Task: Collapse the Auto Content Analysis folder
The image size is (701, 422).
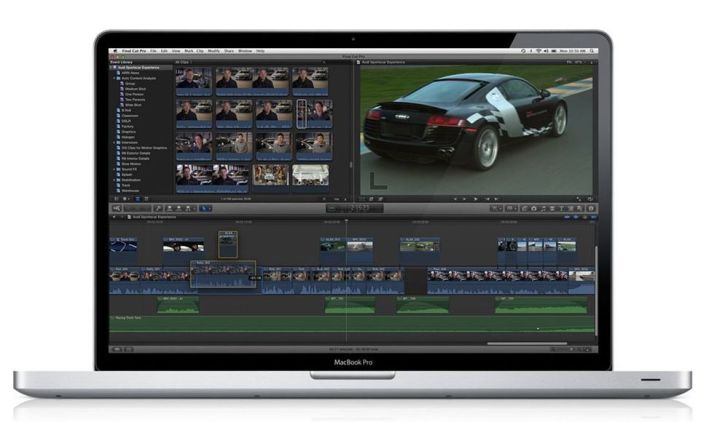Action: tap(114, 78)
